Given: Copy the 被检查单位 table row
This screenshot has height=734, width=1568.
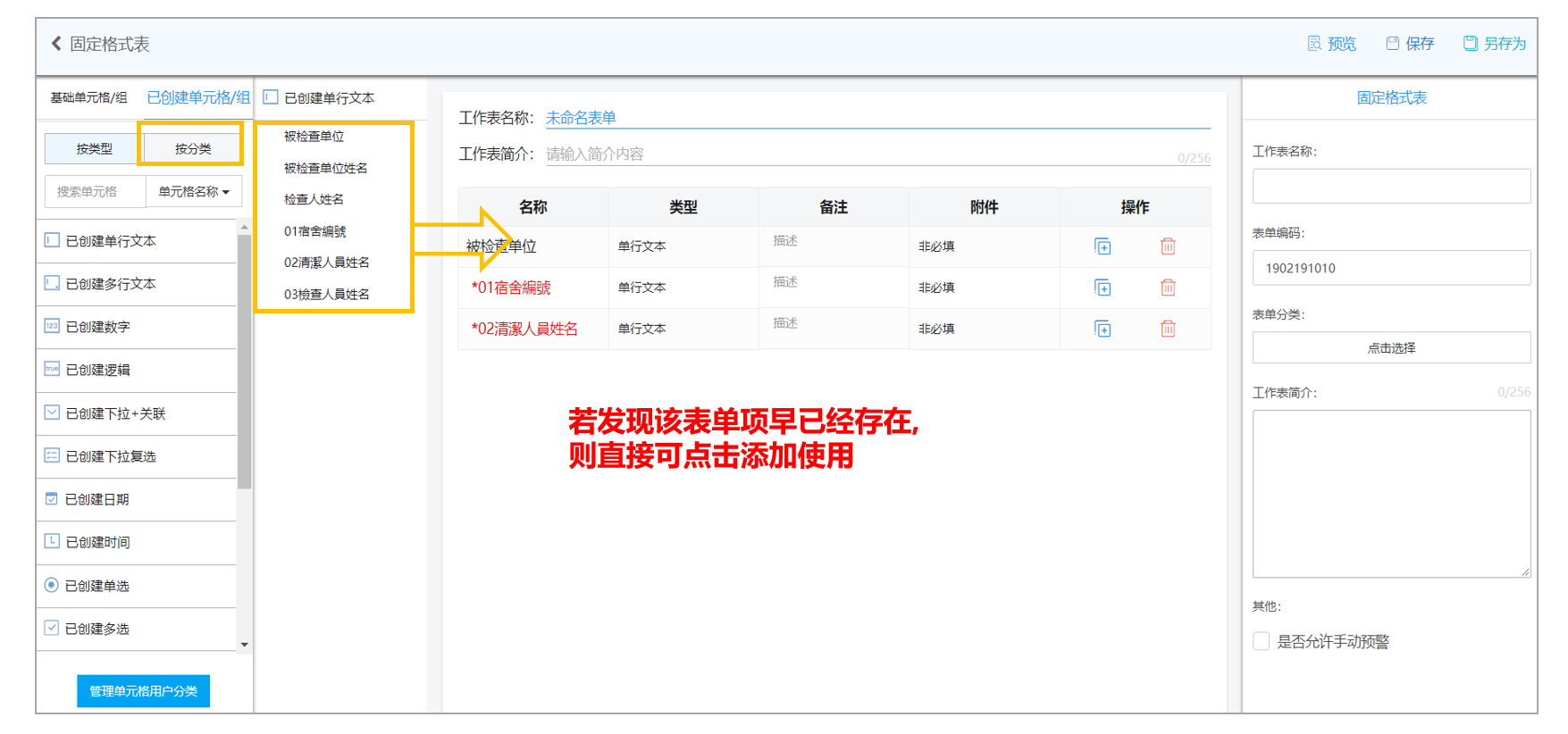Looking at the screenshot, I should click(1103, 246).
